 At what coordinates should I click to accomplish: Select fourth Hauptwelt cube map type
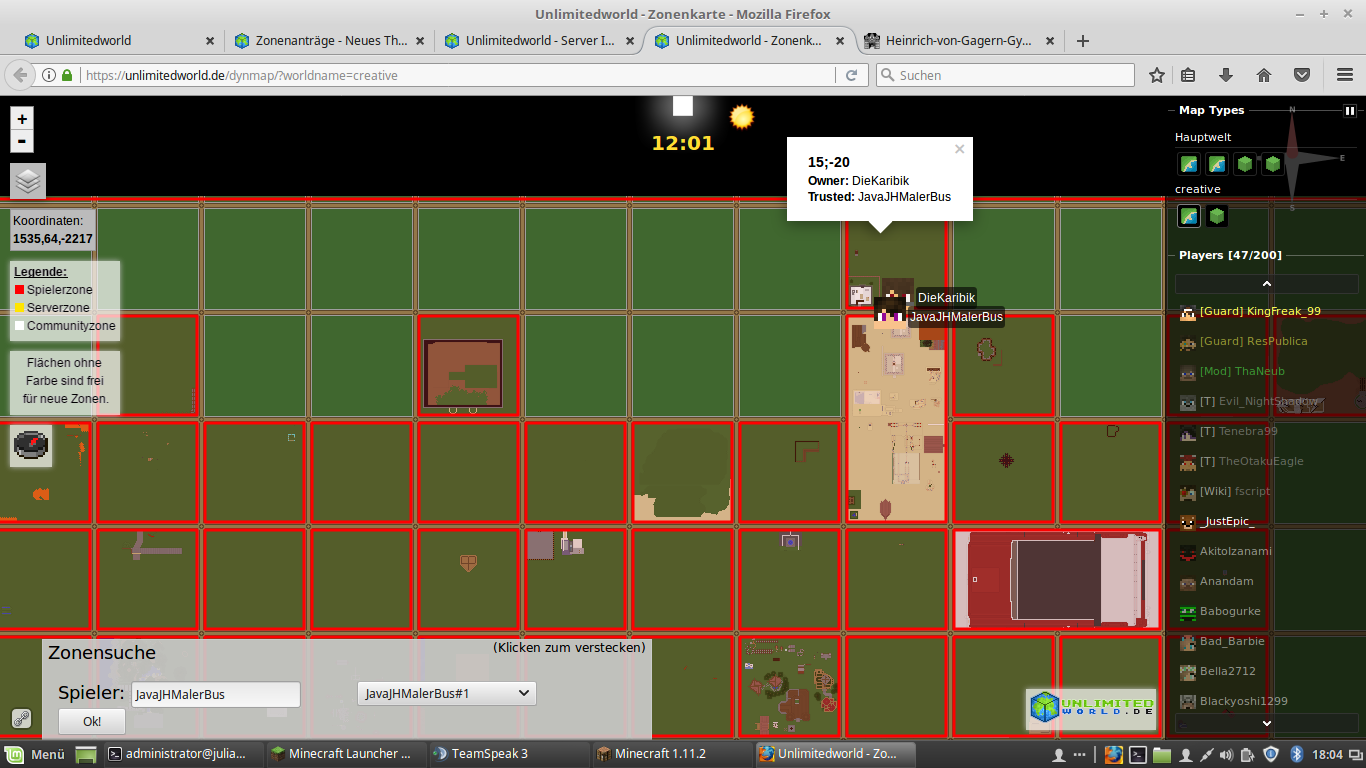(x=1272, y=164)
